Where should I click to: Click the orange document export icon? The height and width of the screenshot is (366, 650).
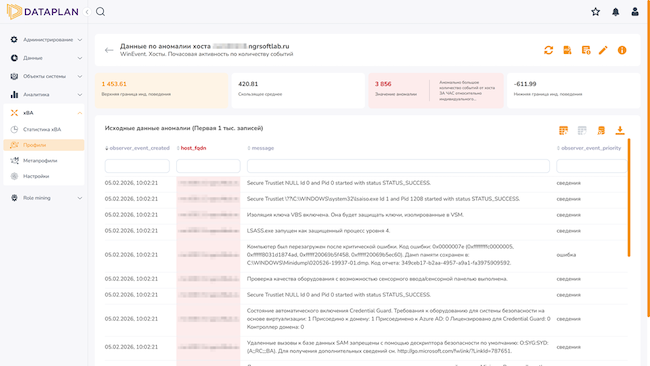coord(601,131)
